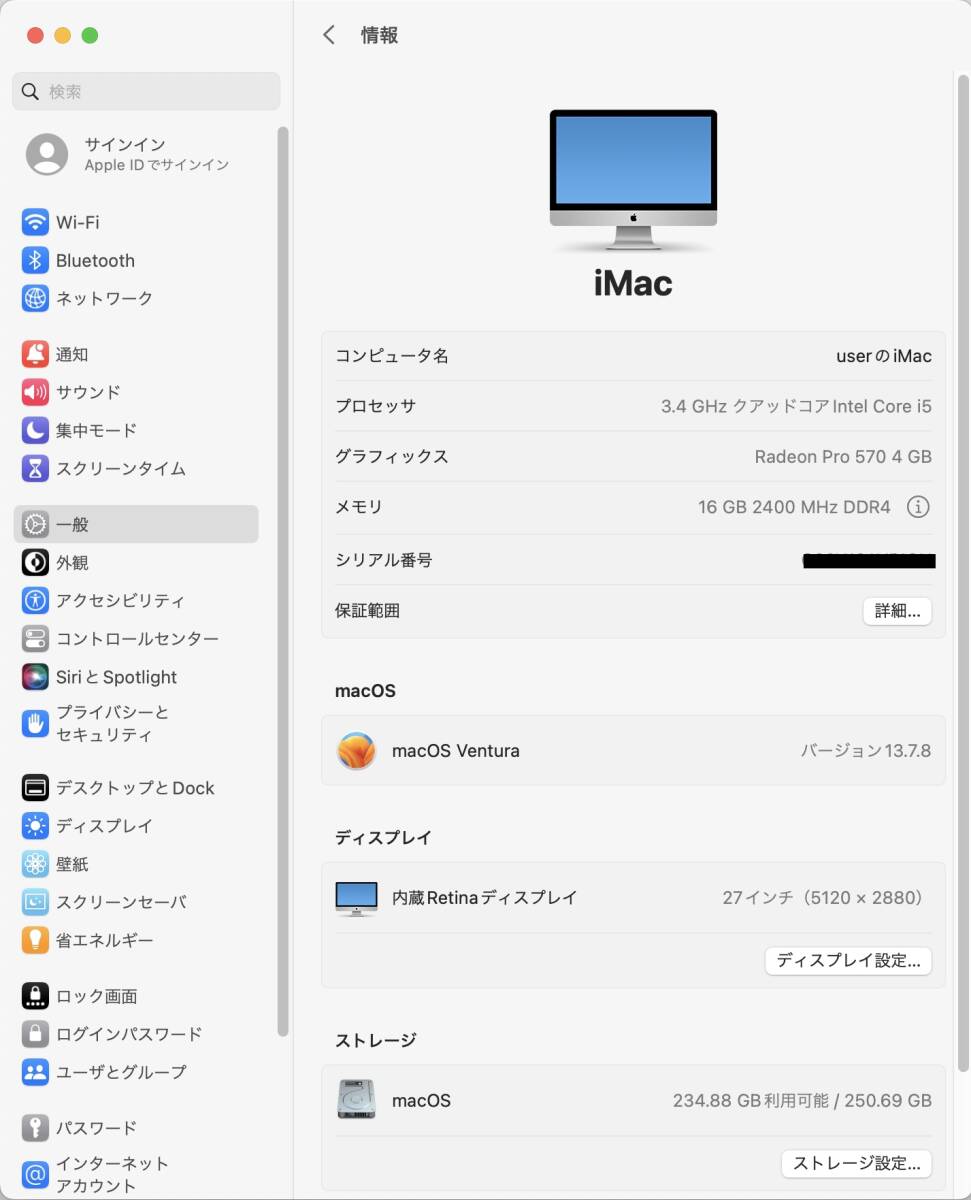
Task: Select the ネットワーク globe icon
Action: (35, 298)
